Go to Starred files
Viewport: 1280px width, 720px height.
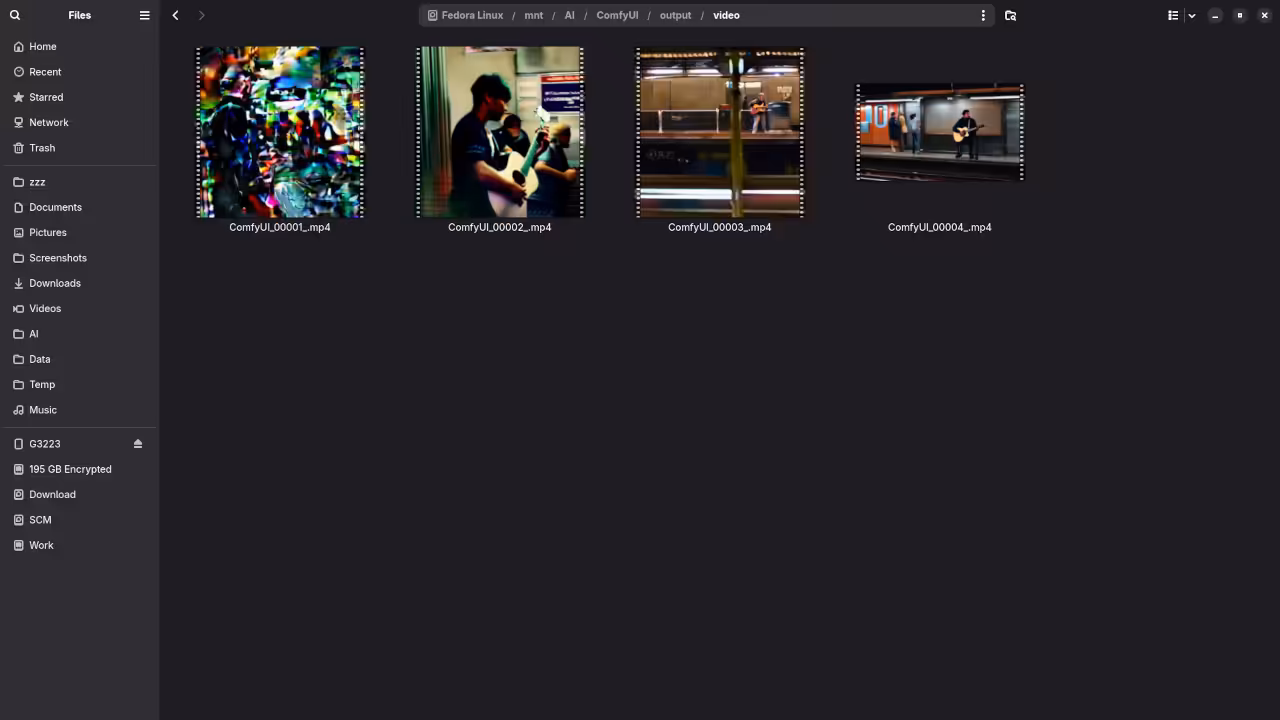45,97
